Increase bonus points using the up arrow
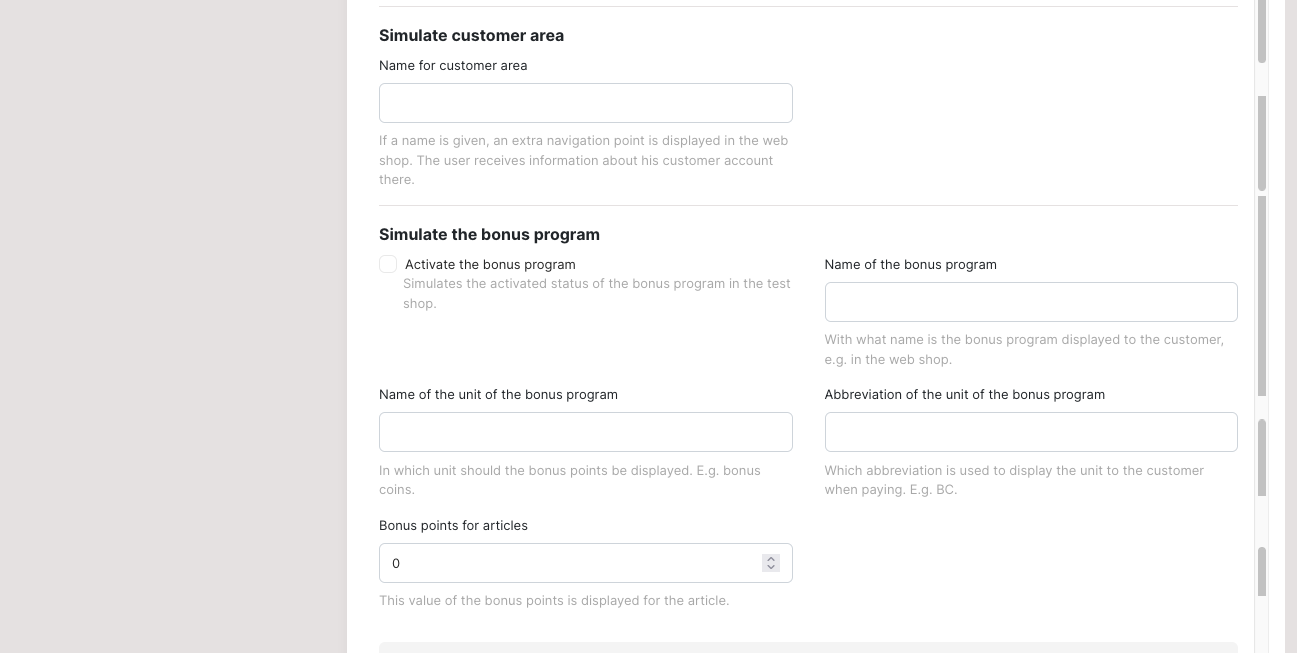This screenshot has width=1297, height=653. coord(771,559)
